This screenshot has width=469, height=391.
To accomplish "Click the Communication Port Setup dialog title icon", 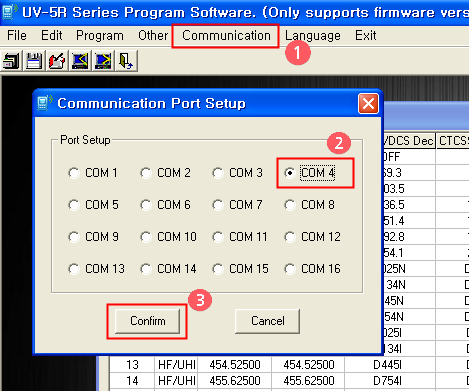I will 45,103.
